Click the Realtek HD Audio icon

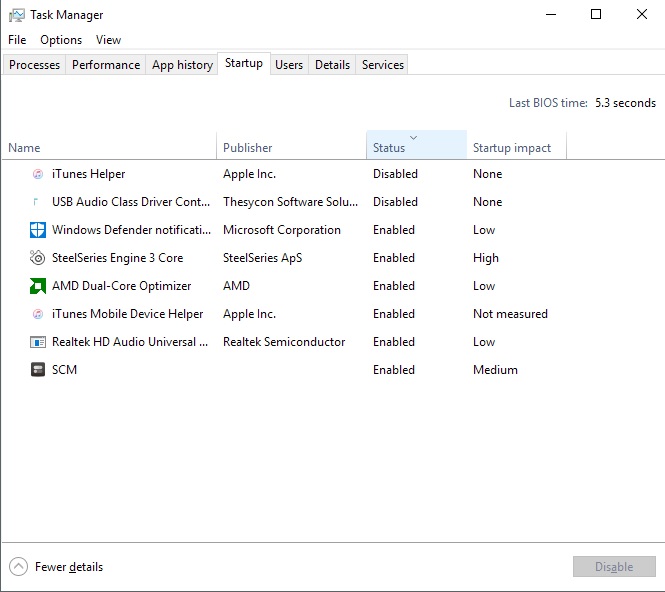38,342
